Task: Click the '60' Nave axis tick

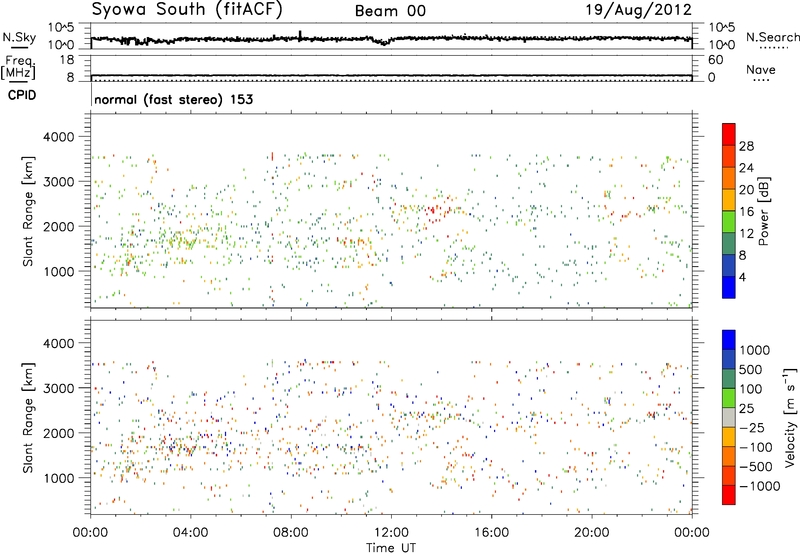Action: click(x=716, y=60)
